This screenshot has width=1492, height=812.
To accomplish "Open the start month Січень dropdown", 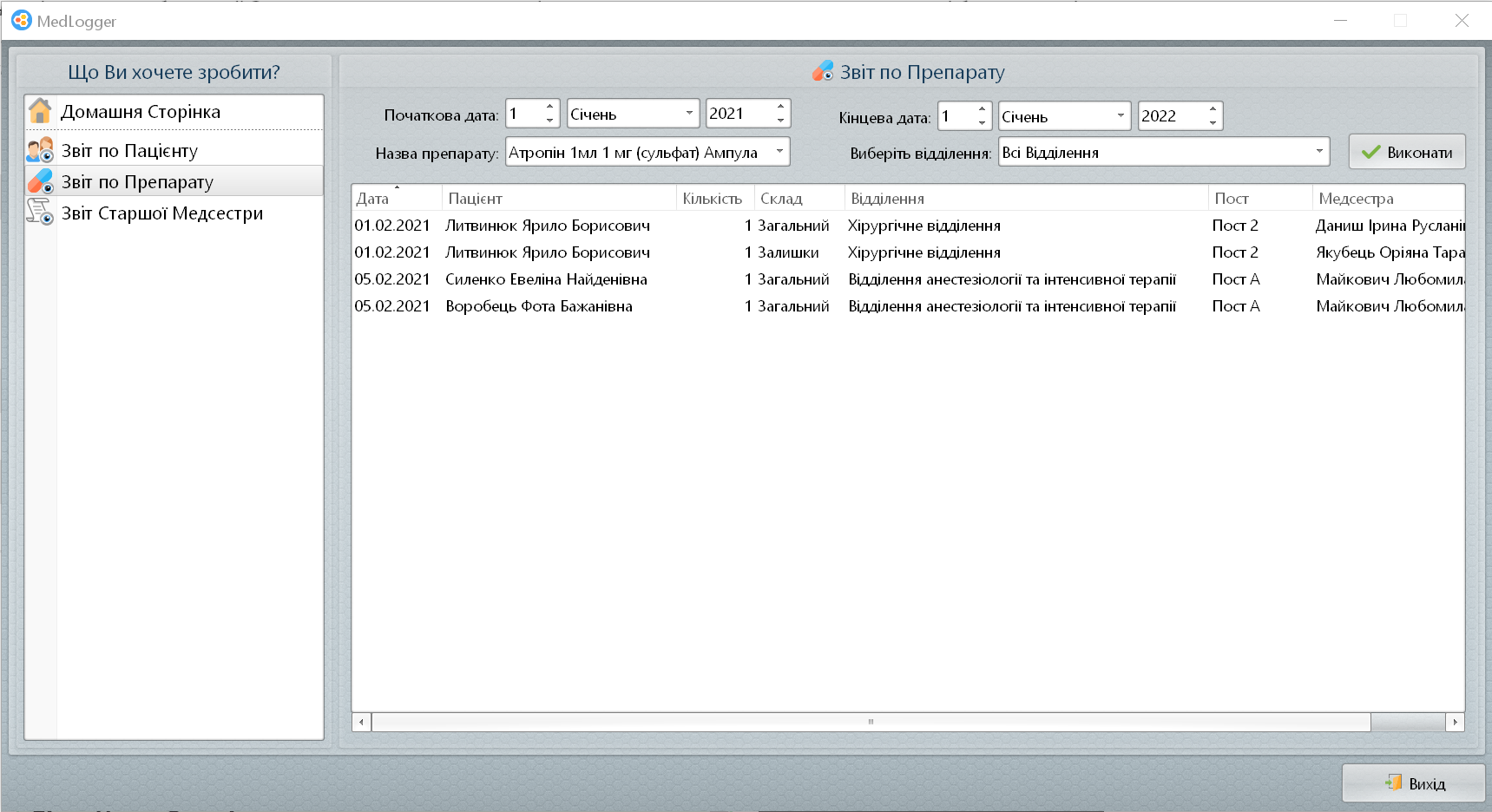I will [689, 114].
